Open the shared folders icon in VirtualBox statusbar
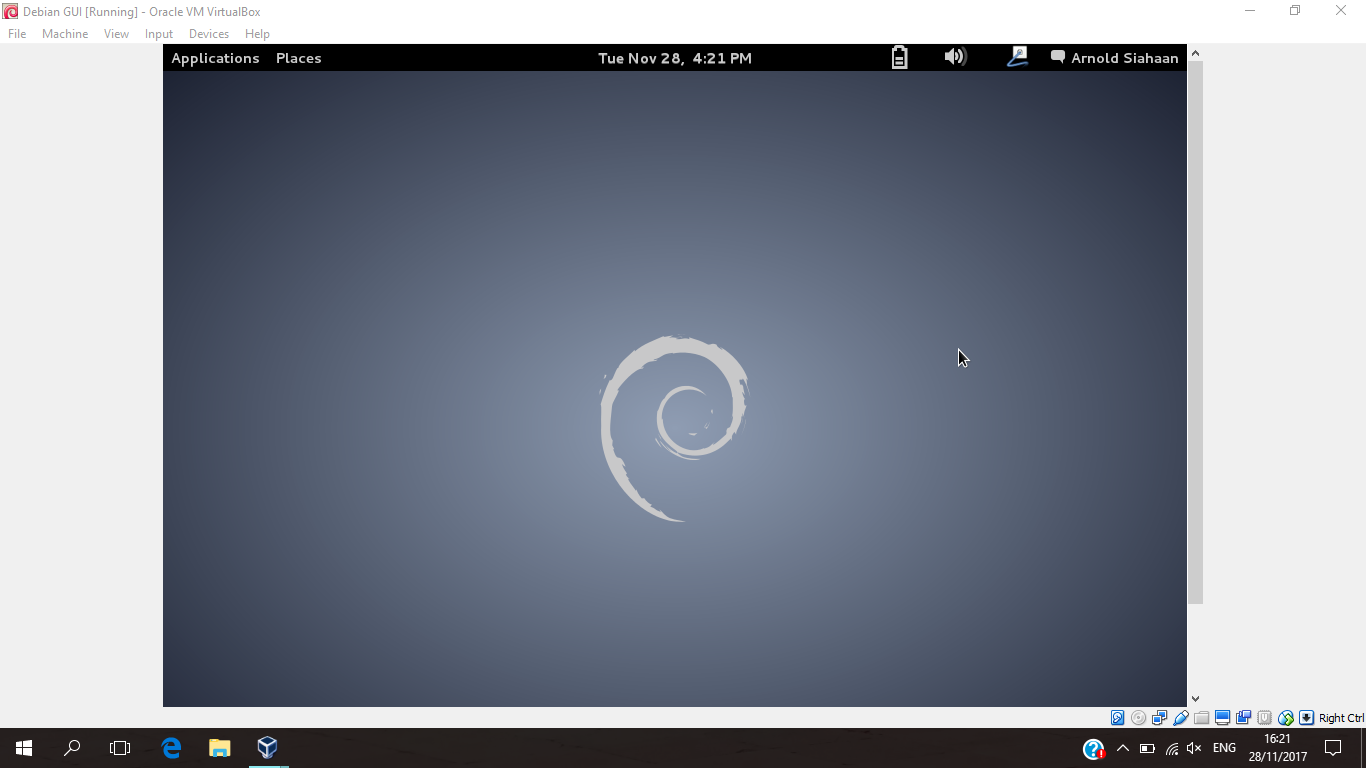This screenshot has width=1366, height=768. pyautogui.click(x=1201, y=717)
